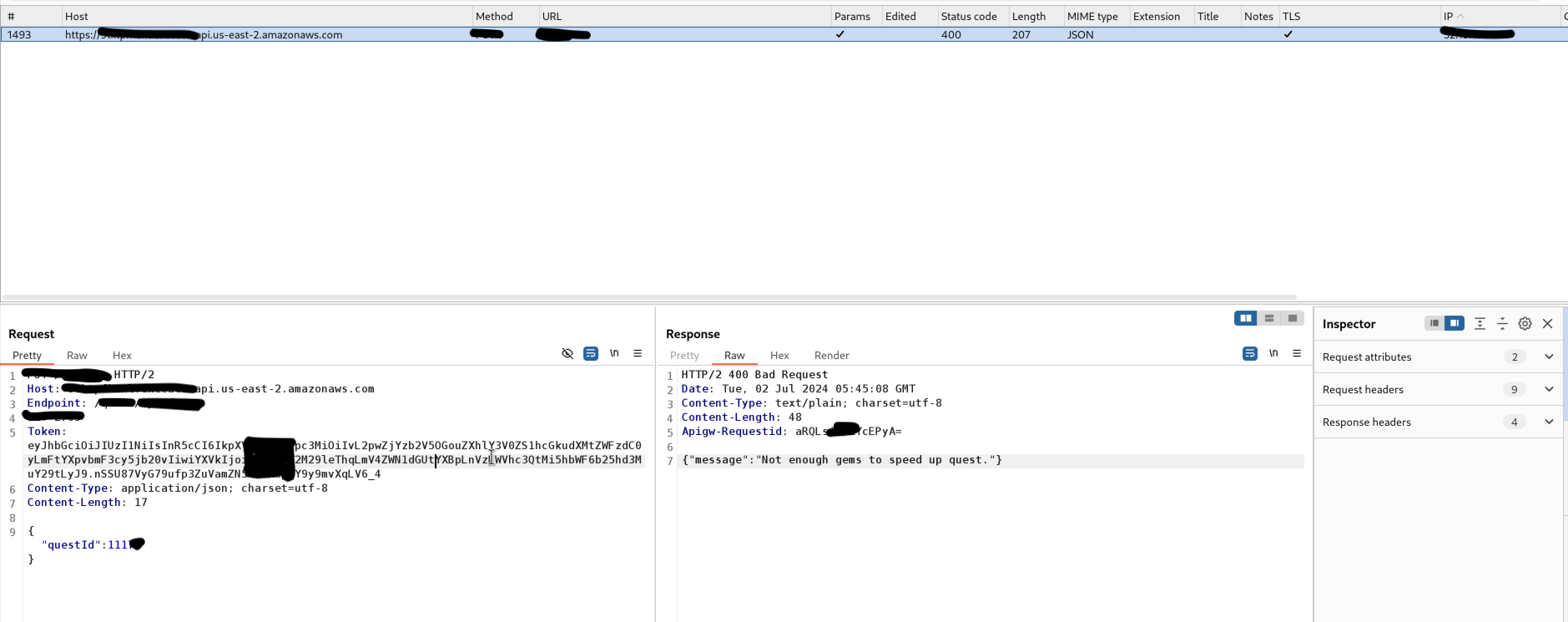Open Request panel hamburger options menu
Screen dimensions: 1568x622
click(638, 354)
